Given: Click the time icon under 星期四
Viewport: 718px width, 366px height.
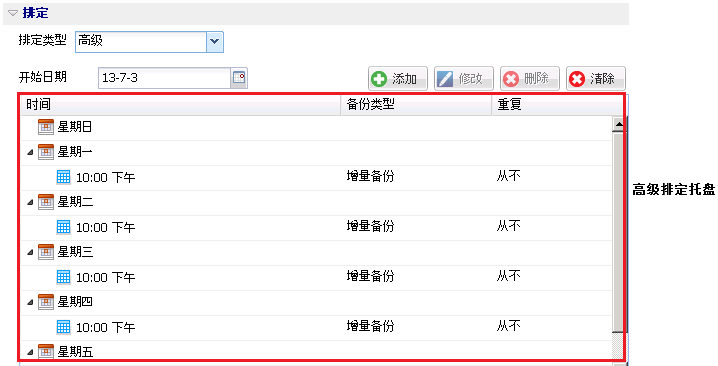Looking at the screenshot, I should click(64, 327).
